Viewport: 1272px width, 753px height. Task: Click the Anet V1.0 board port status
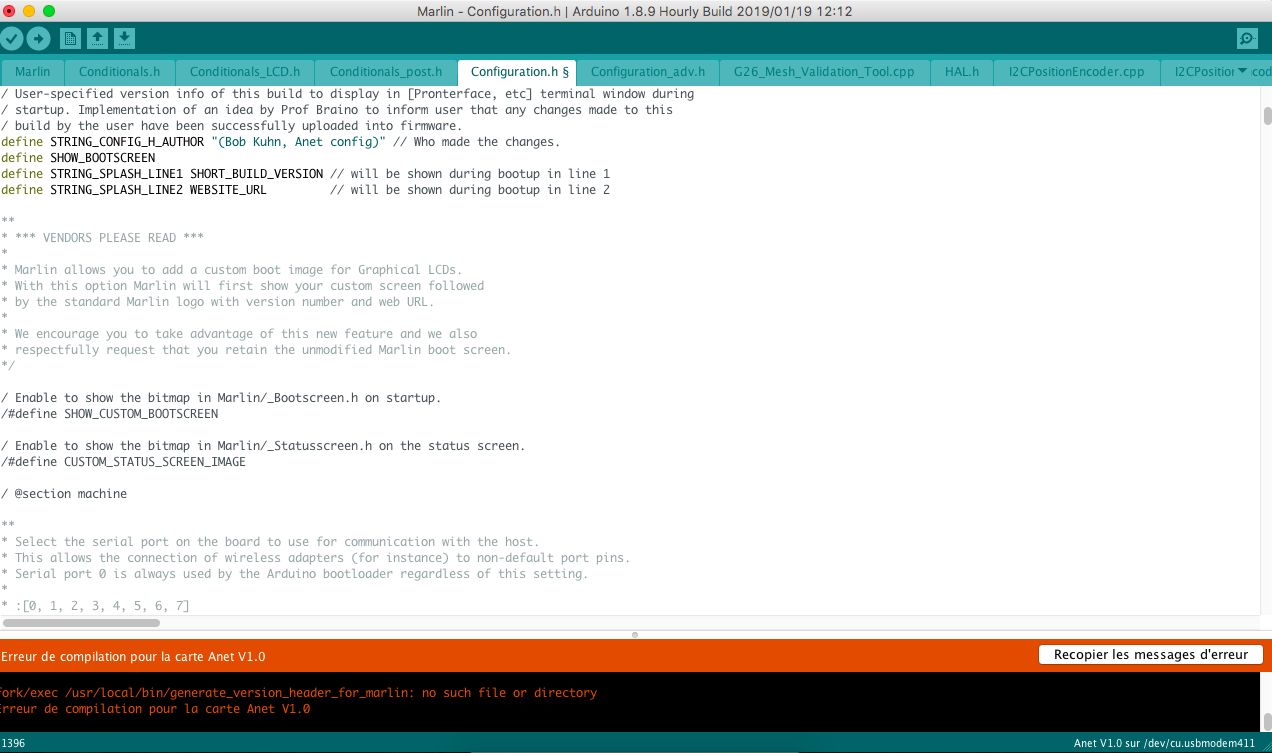[x=1165, y=743]
